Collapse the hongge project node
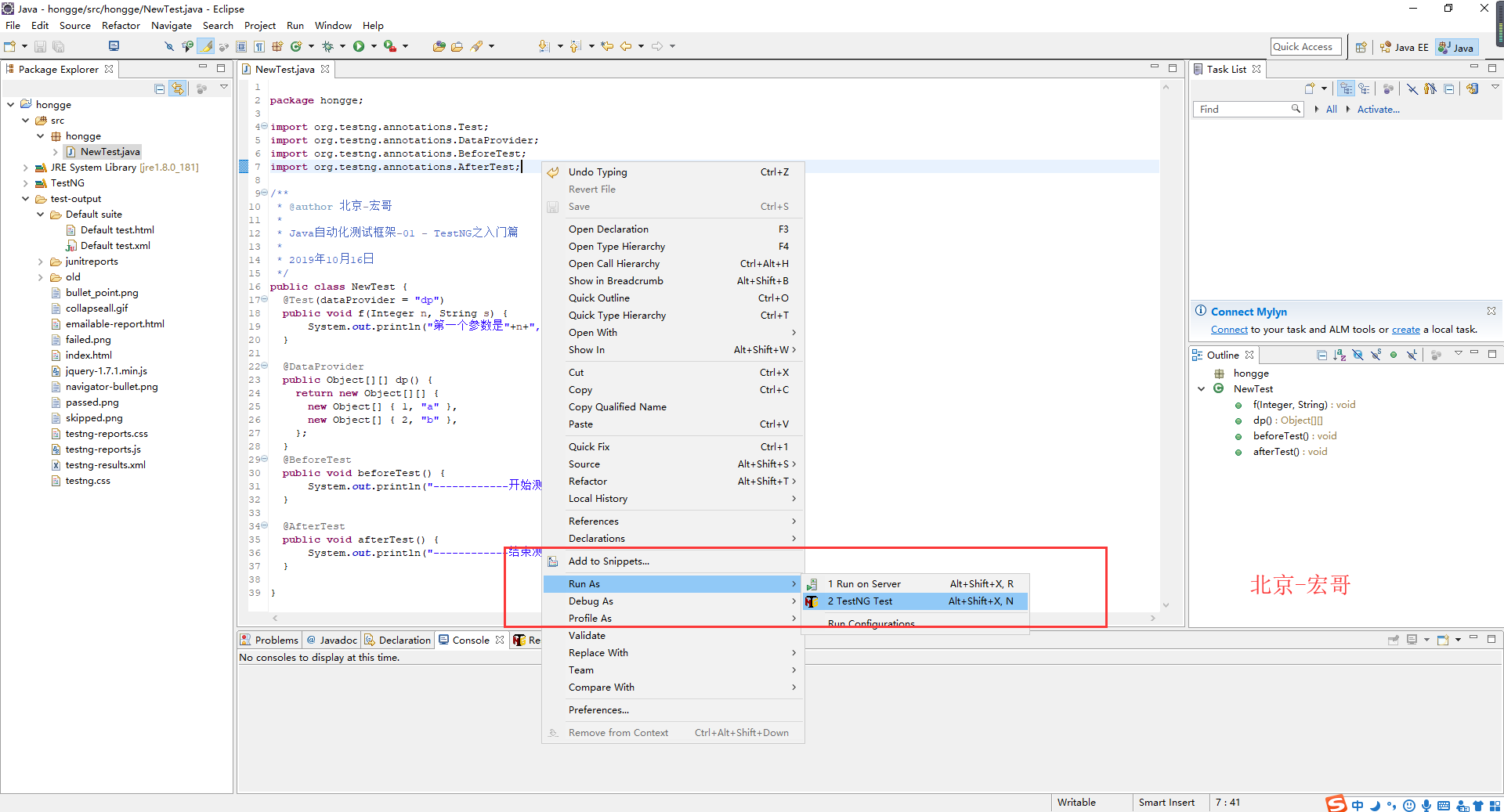The height and width of the screenshot is (812, 1504). coord(11,104)
